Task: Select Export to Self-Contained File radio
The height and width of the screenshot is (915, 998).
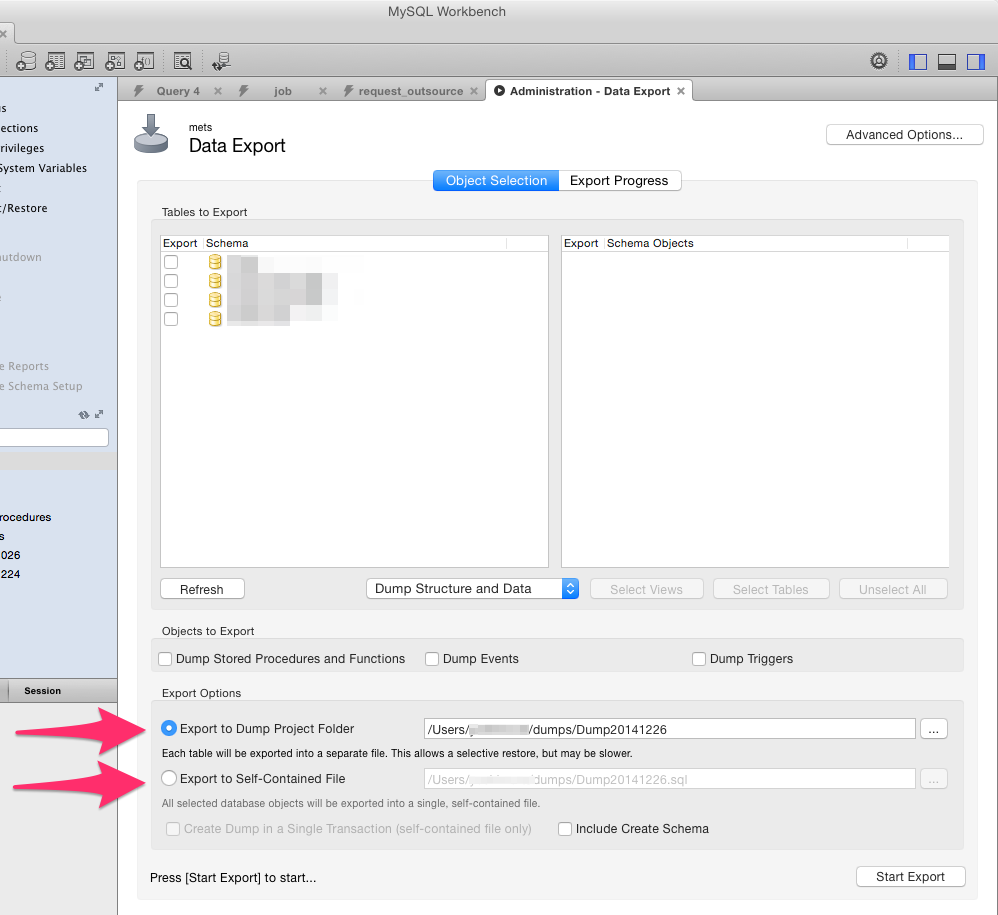Action: 169,778
